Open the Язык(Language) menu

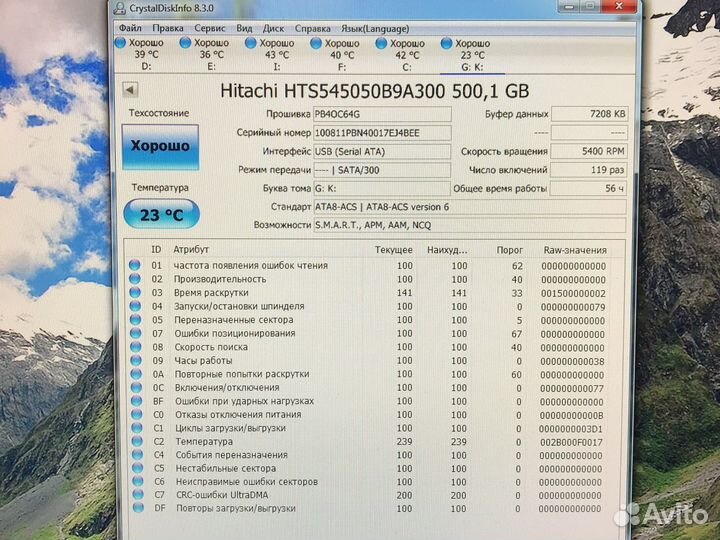375,28
